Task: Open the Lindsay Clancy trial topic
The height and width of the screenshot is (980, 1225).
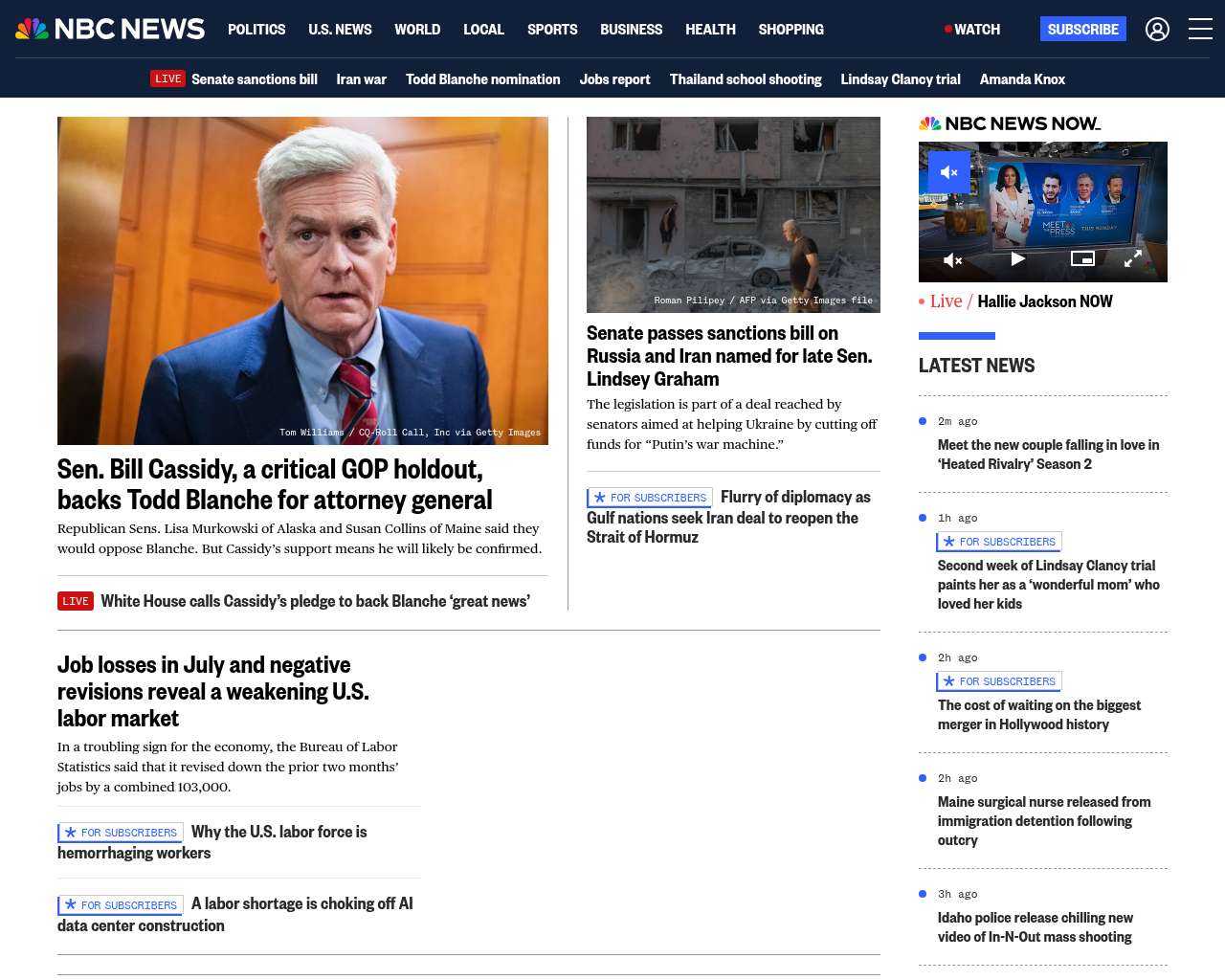Action: click(x=901, y=79)
